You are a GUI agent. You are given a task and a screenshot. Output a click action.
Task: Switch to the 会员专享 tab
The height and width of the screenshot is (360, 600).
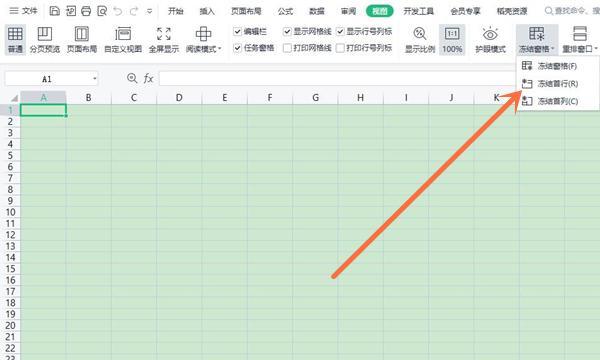[x=465, y=11]
